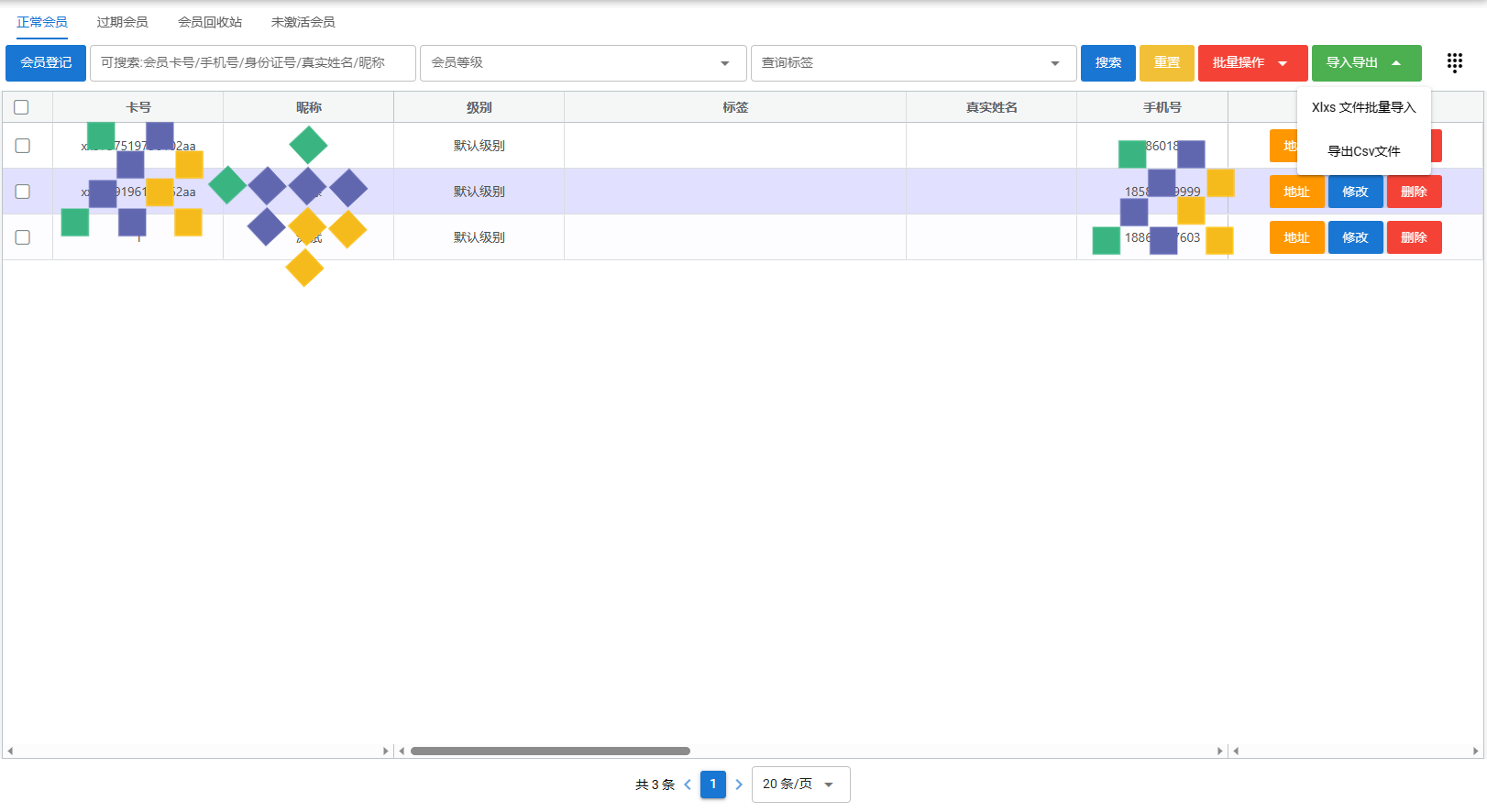The height and width of the screenshot is (812, 1487).
Task: Click the 卡号 column header
Action: click(138, 107)
